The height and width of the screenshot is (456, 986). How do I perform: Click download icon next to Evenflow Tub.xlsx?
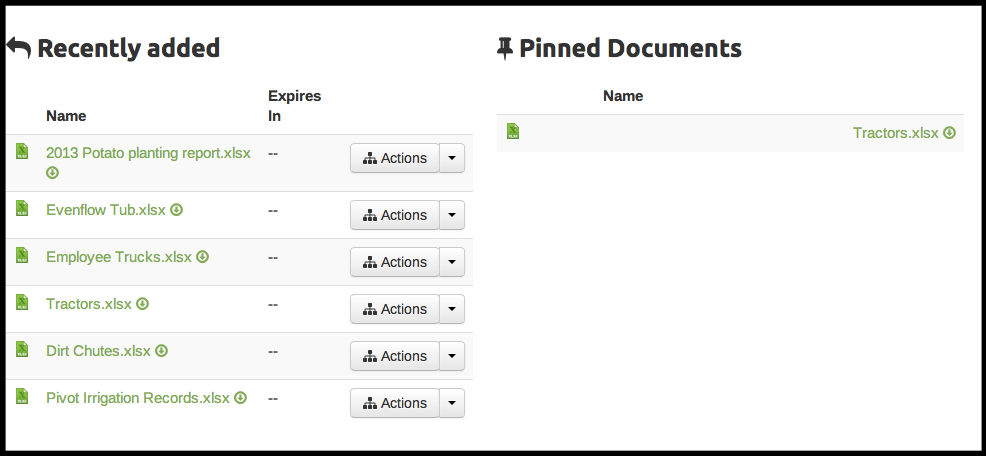pos(177,210)
